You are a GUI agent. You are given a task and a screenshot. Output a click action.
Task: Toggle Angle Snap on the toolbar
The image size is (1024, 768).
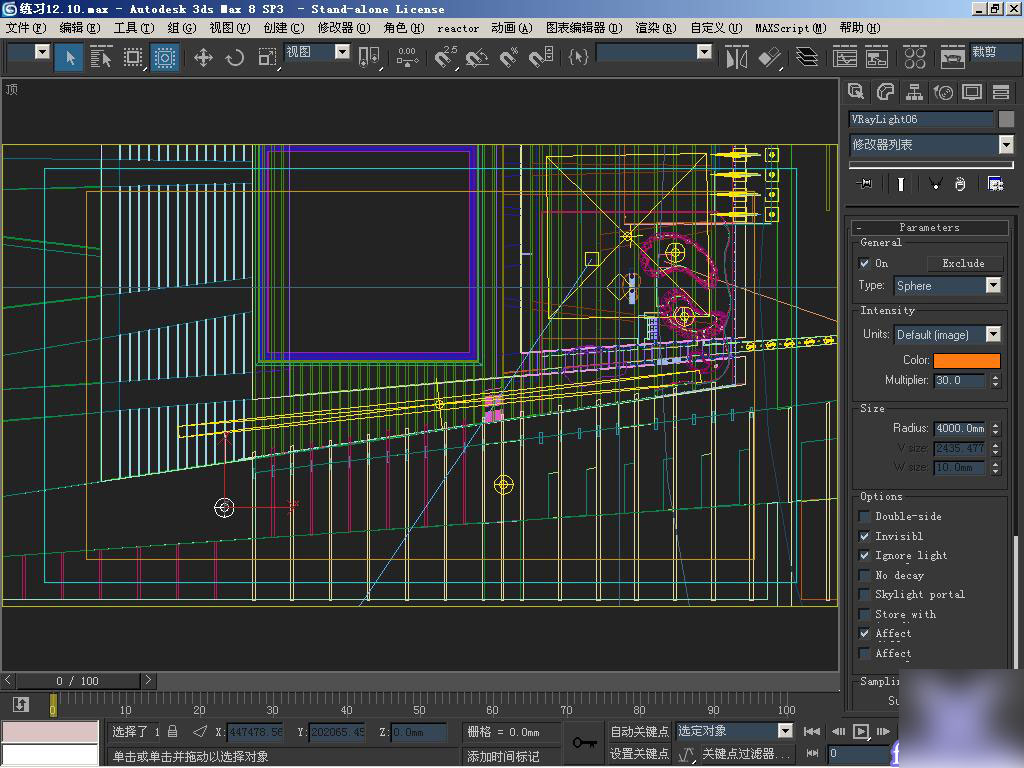click(477, 58)
